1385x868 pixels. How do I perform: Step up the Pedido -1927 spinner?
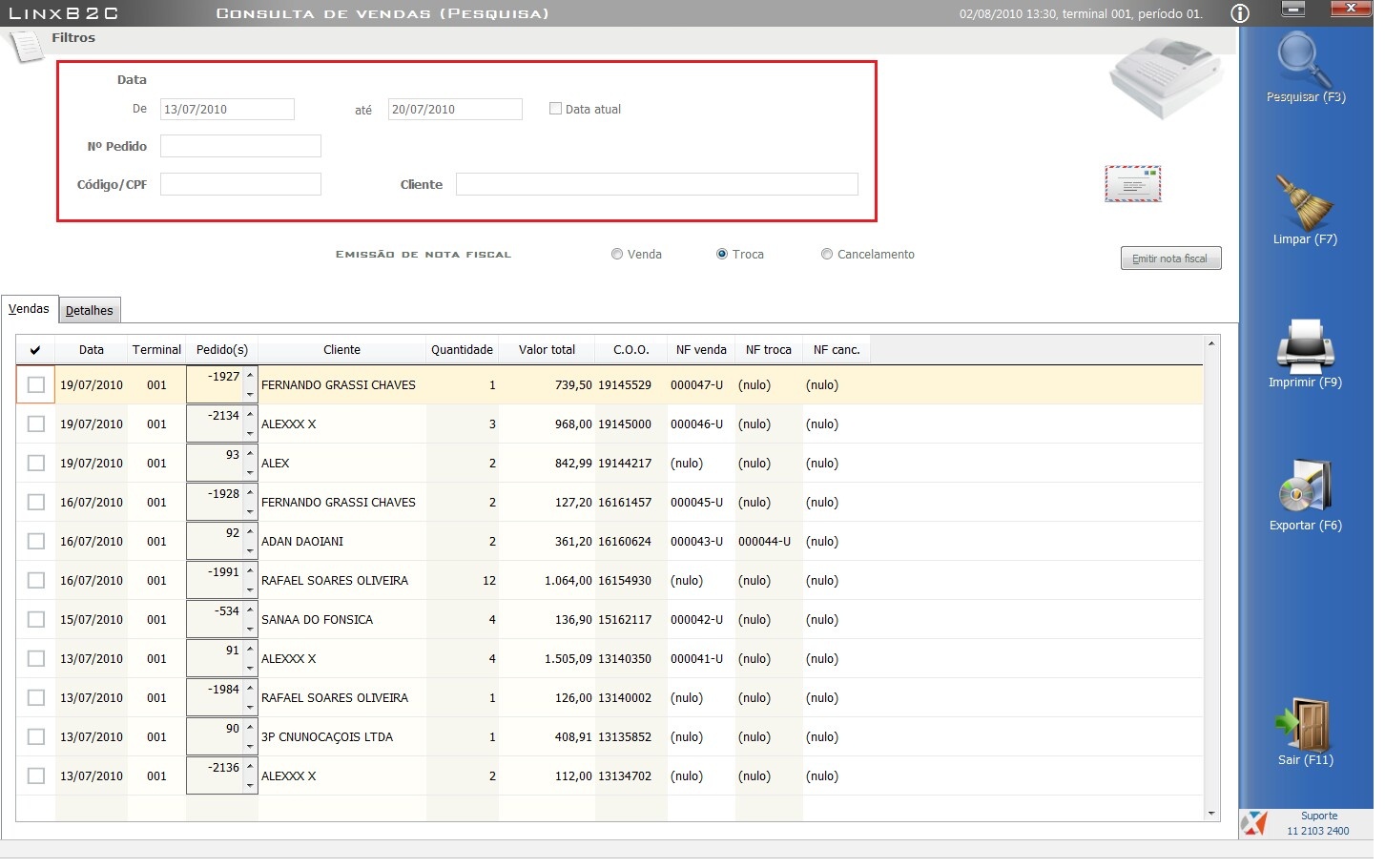250,376
